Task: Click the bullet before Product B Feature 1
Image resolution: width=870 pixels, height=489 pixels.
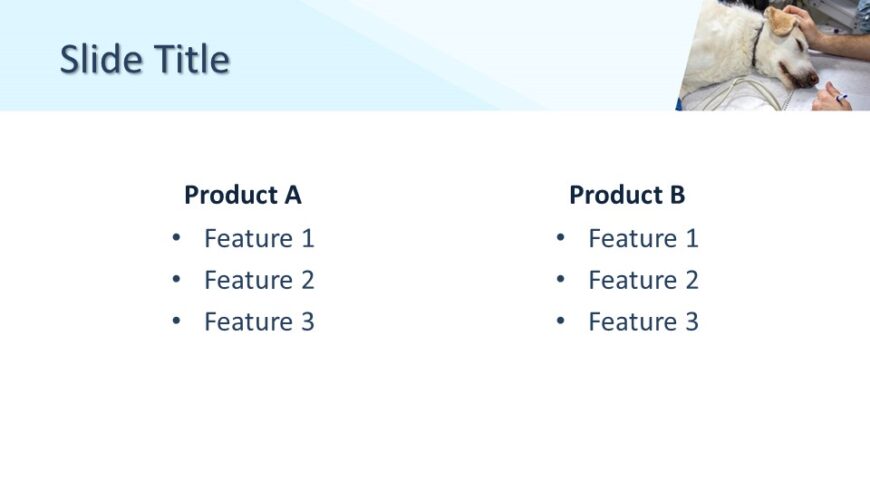Action: (x=560, y=238)
